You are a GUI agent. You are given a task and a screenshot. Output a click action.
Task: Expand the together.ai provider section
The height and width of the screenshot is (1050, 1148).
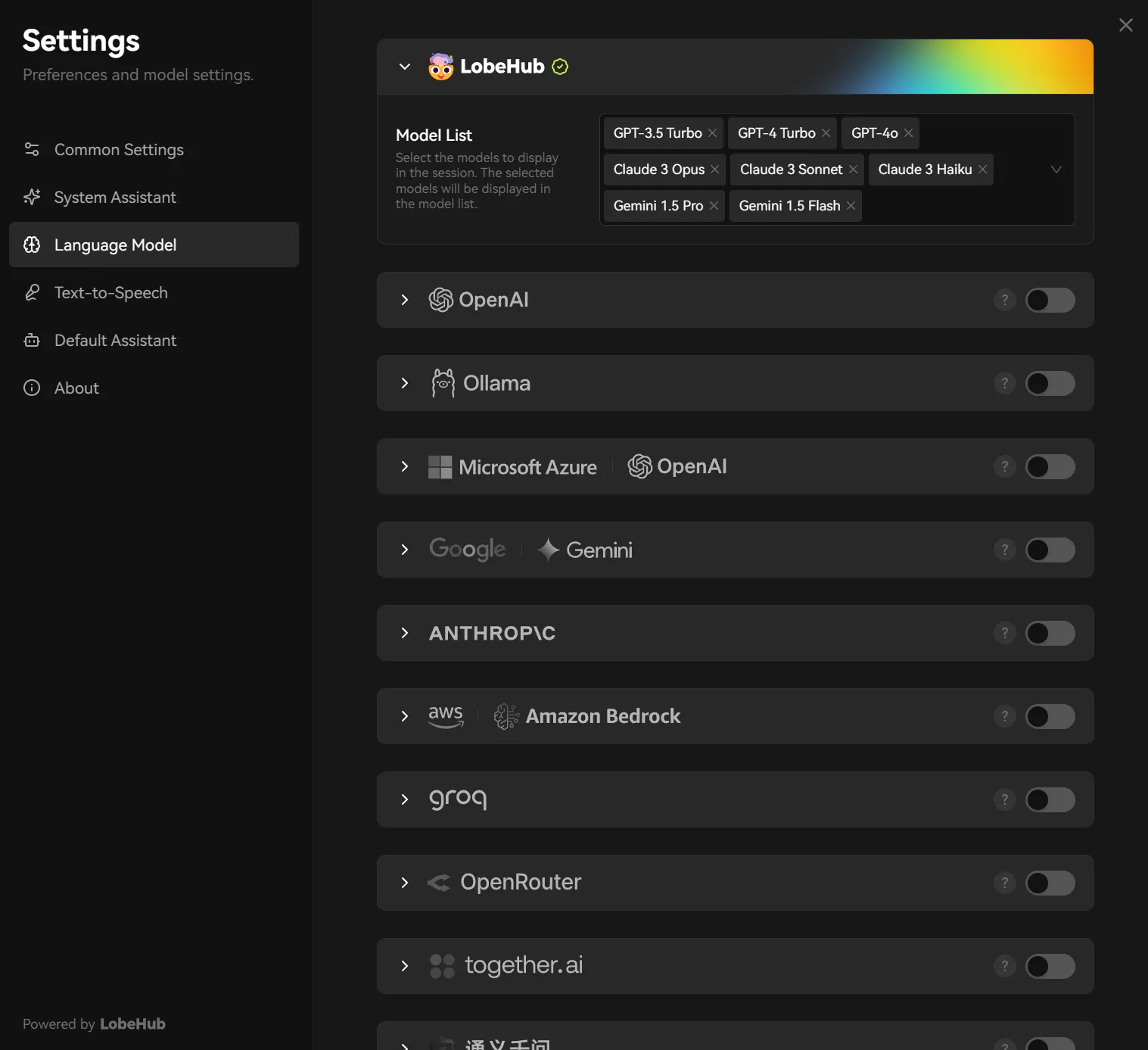(405, 966)
